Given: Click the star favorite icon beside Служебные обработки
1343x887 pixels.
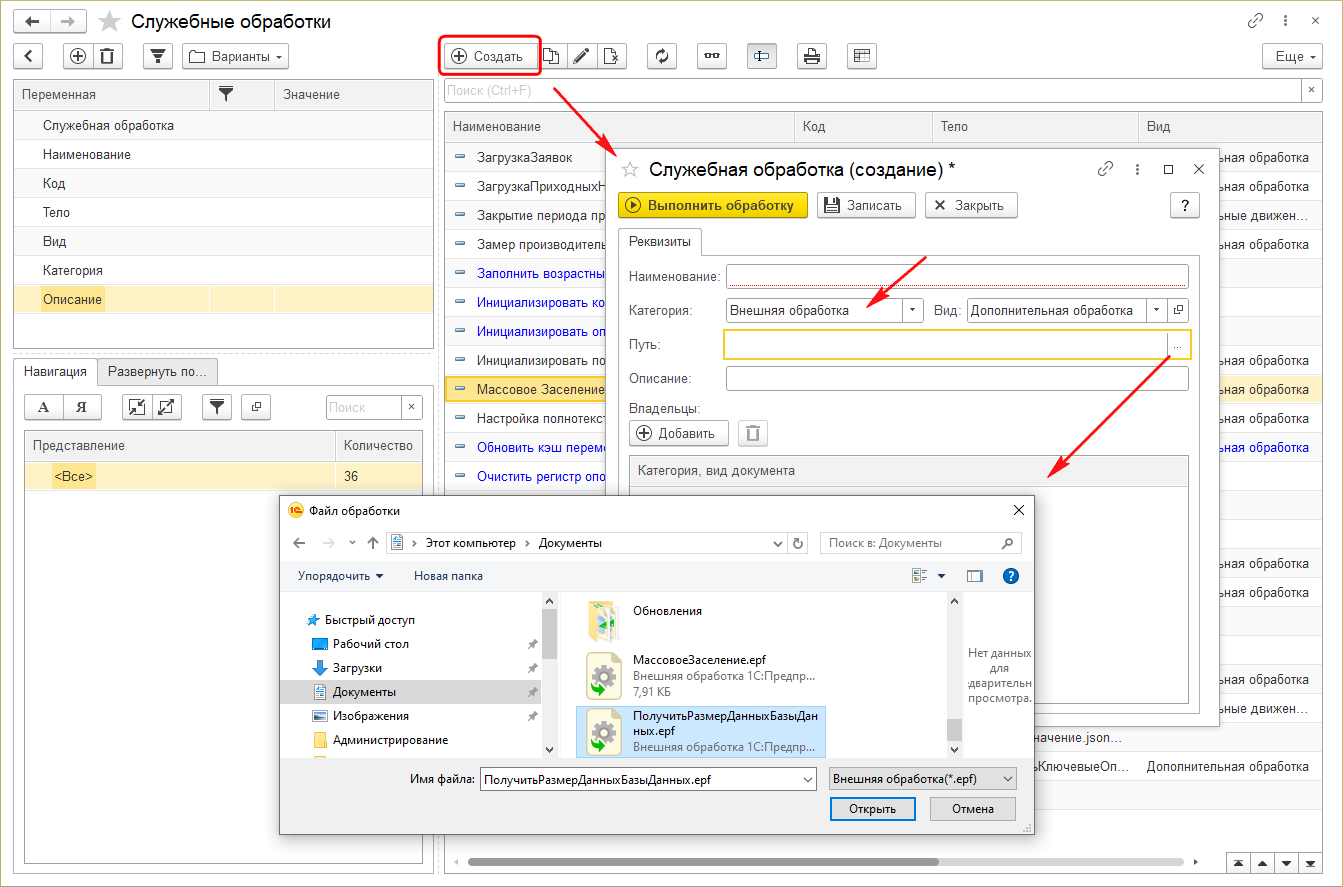Looking at the screenshot, I should click(110, 21).
